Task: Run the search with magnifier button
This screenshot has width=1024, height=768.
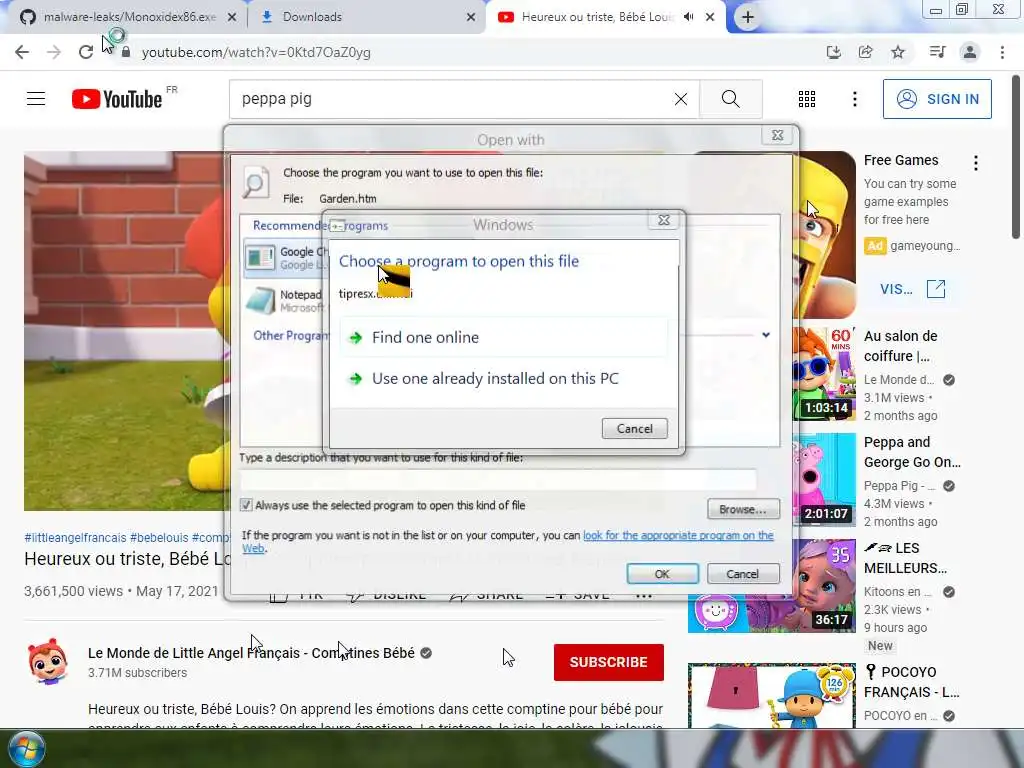Action: coord(731,99)
